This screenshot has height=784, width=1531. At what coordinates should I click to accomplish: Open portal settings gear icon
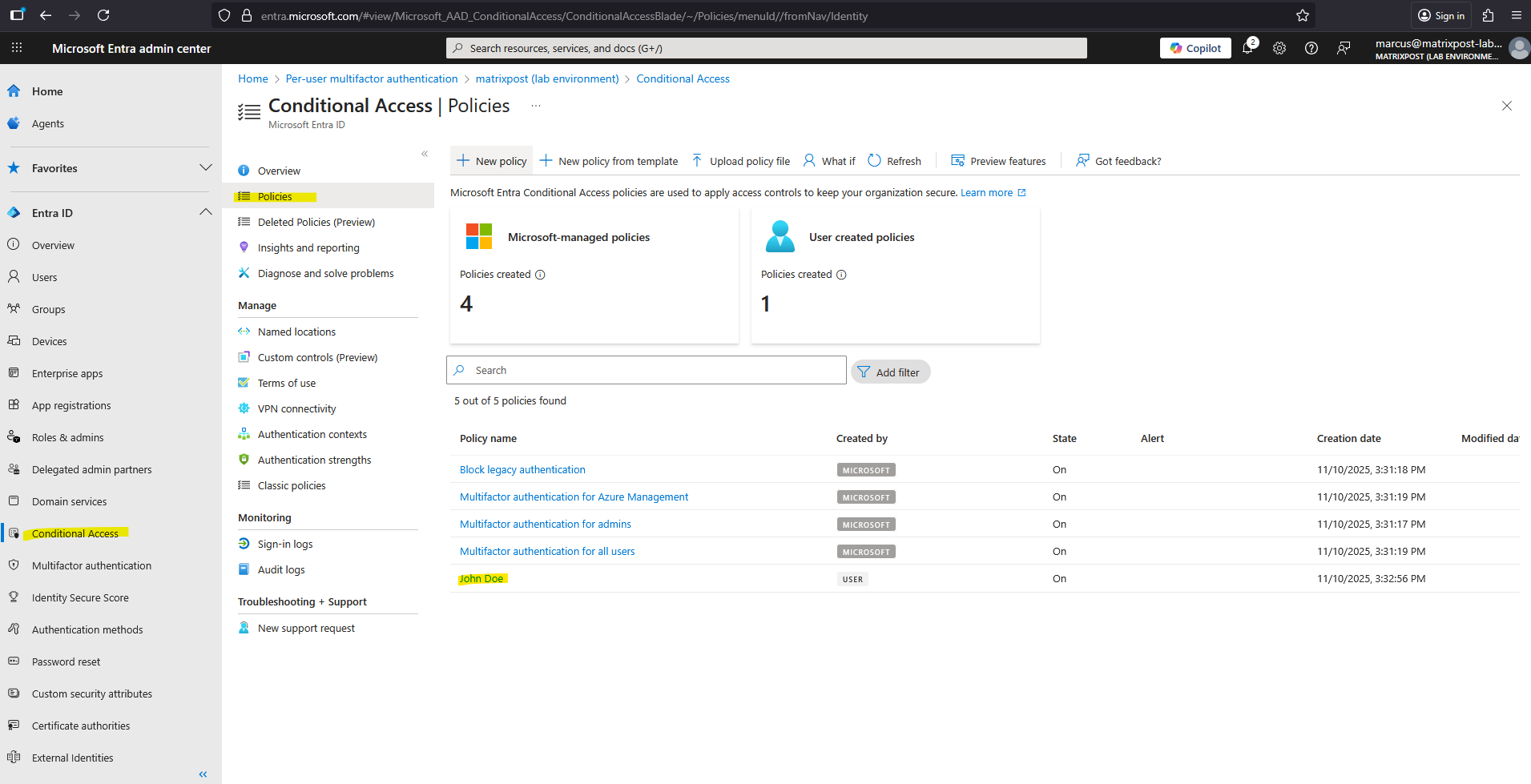pos(1279,48)
